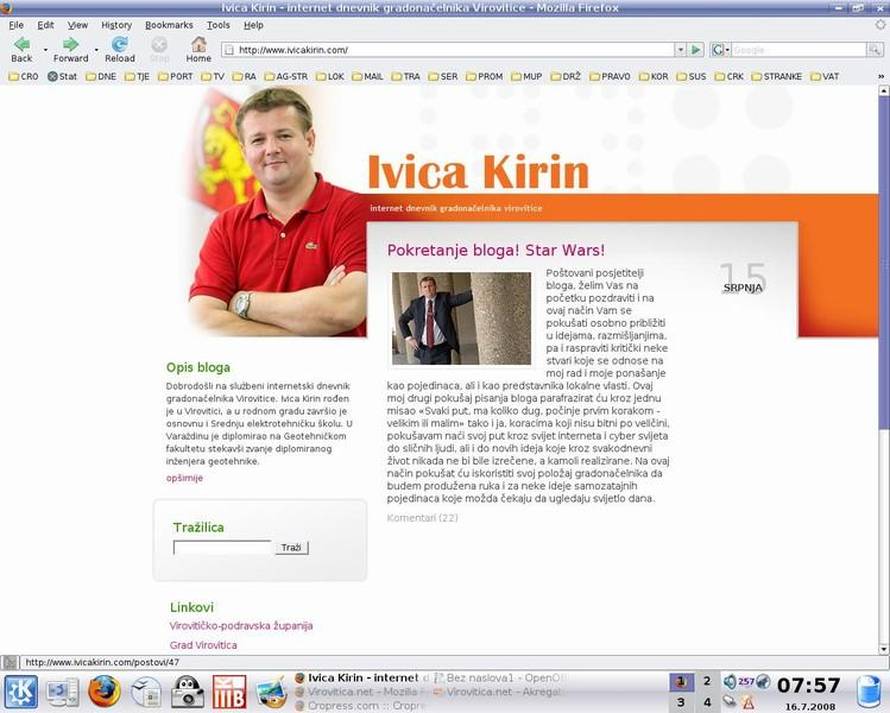The width and height of the screenshot is (890, 713).
Task: Open the address bar URL history dropdown
Action: tap(680, 49)
